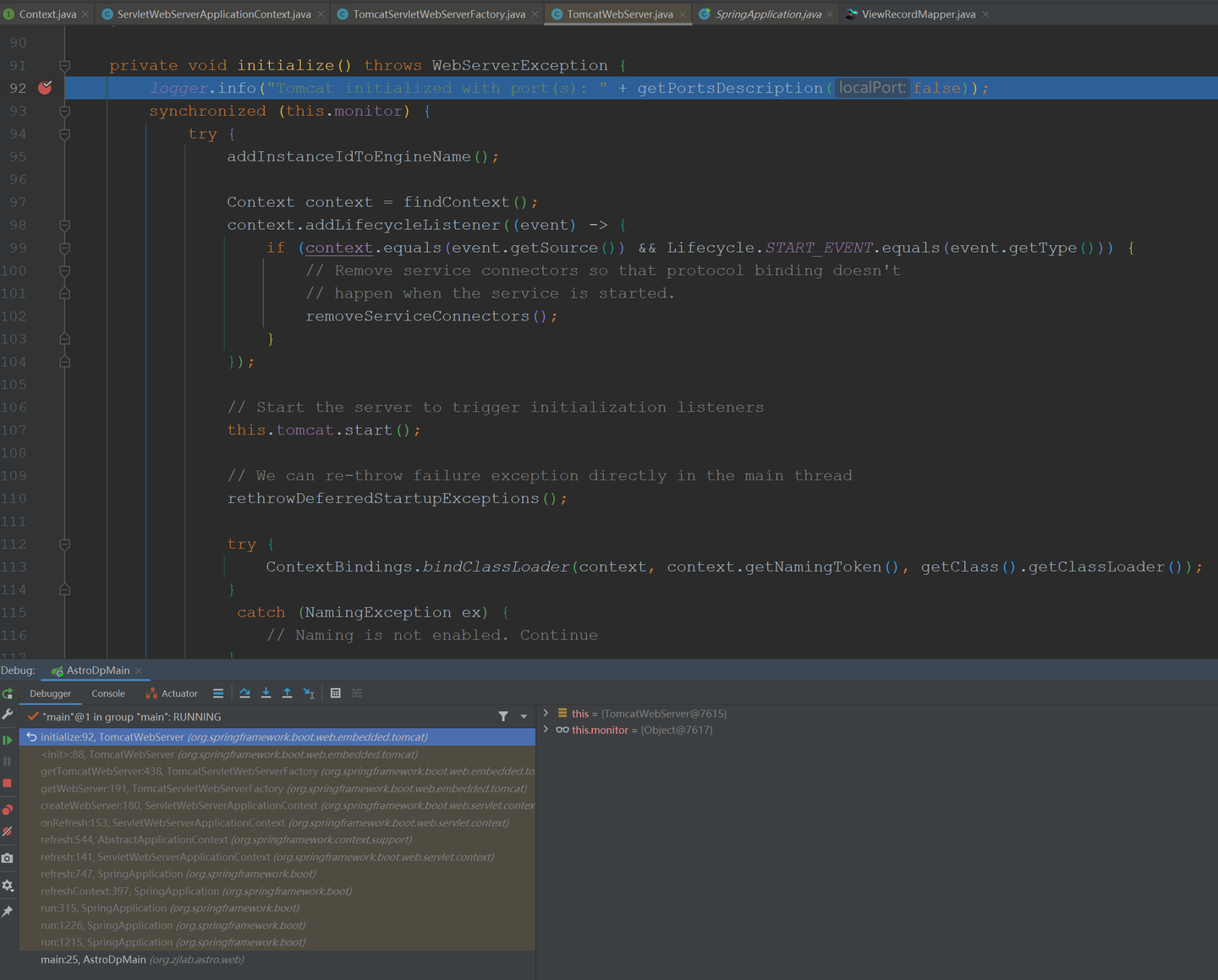Stop the debug session with red square
The height and width of the screenshot is (980, 1218).
[8, 783]
